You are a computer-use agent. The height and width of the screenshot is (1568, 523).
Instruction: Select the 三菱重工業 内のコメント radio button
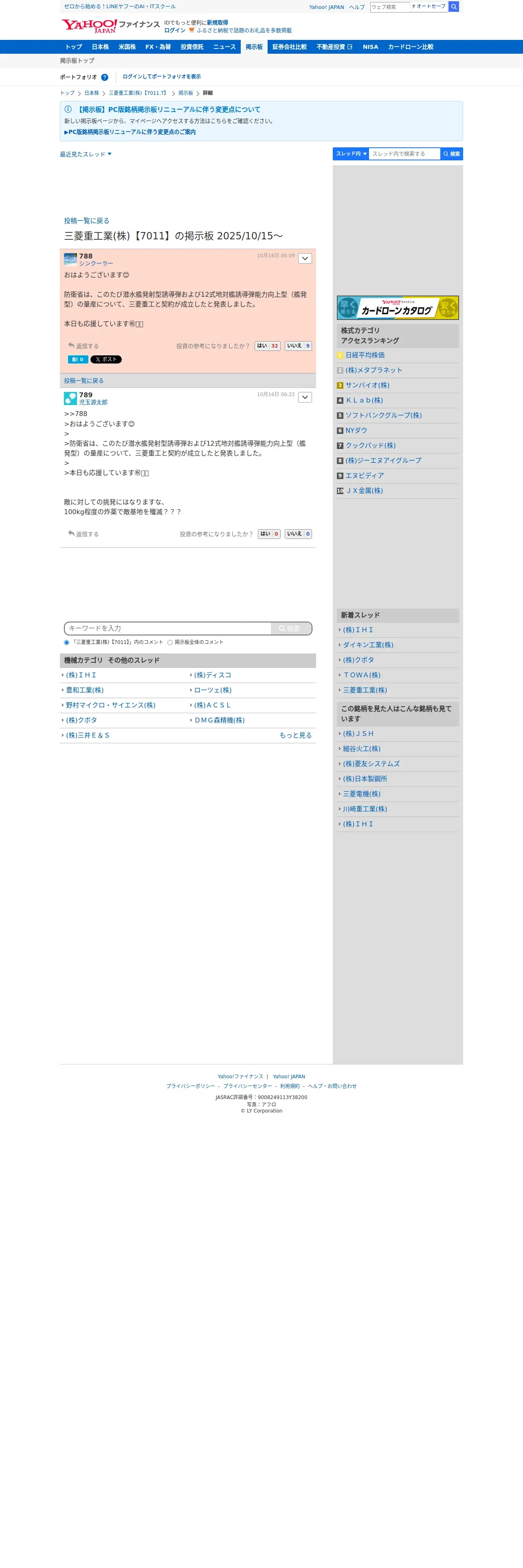click(x=67, y=643)
